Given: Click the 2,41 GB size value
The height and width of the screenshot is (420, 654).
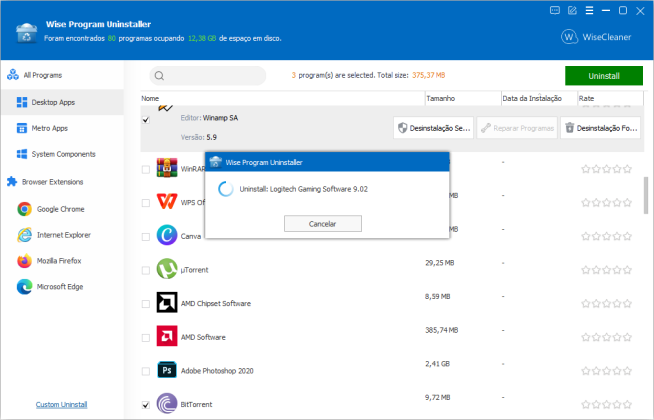Looking at the screenshot, I should click(437, 364).
